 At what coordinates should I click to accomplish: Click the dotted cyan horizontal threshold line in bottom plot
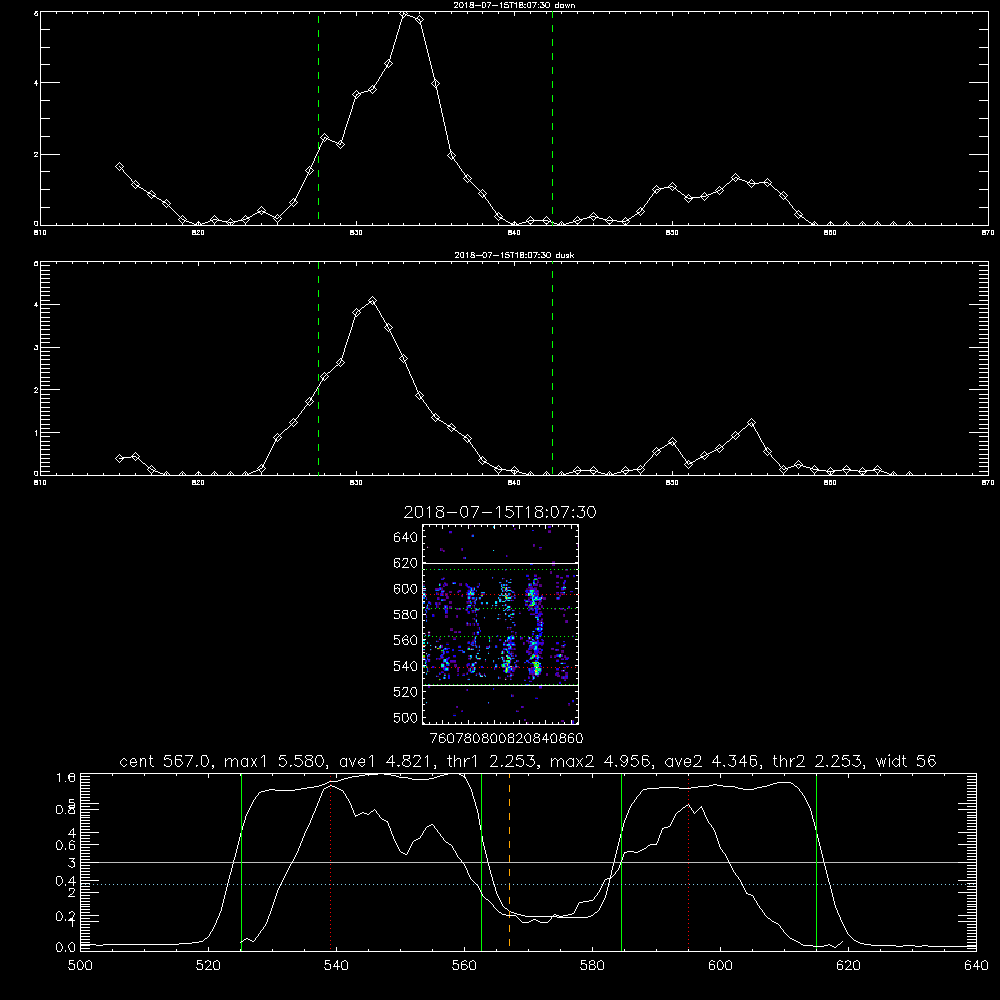point(528,885)
